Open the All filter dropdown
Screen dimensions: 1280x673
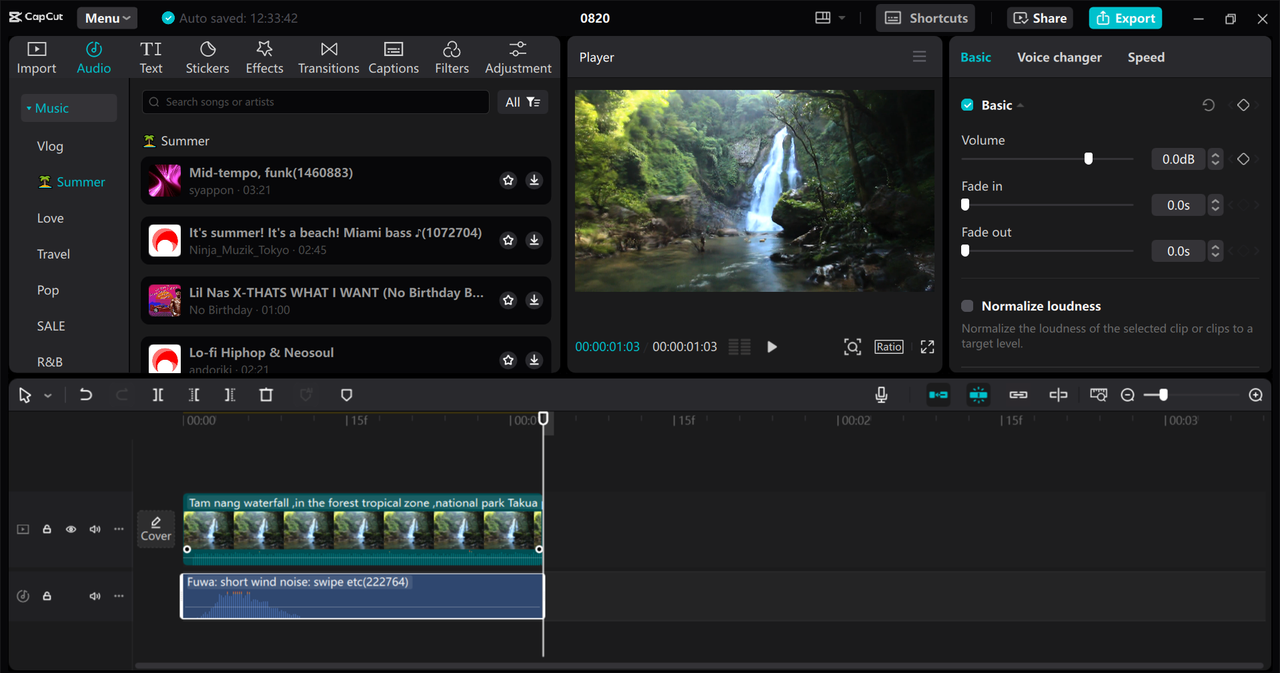point(522,102)
